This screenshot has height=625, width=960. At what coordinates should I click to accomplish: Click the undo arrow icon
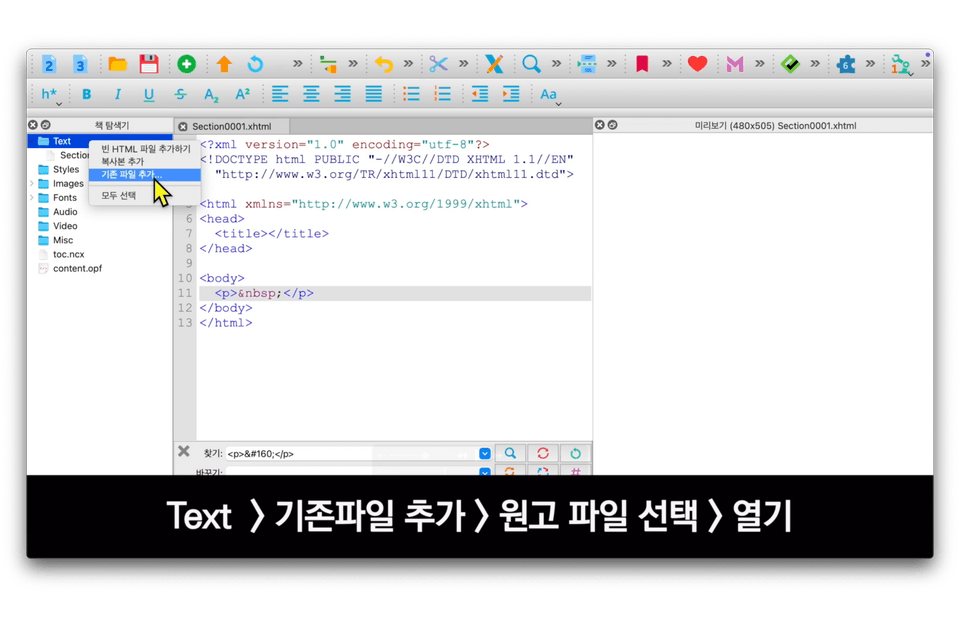[384, 64]
